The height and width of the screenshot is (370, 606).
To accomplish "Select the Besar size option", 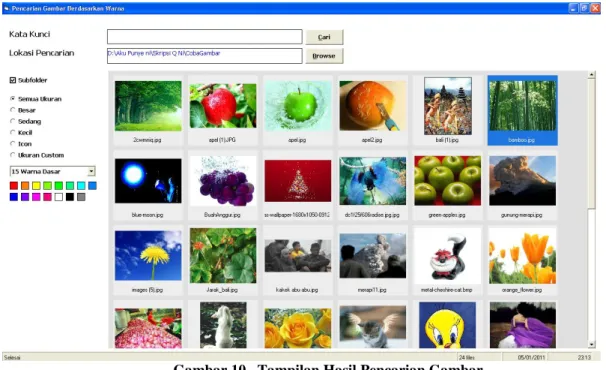I will click(x=13, y=110).
